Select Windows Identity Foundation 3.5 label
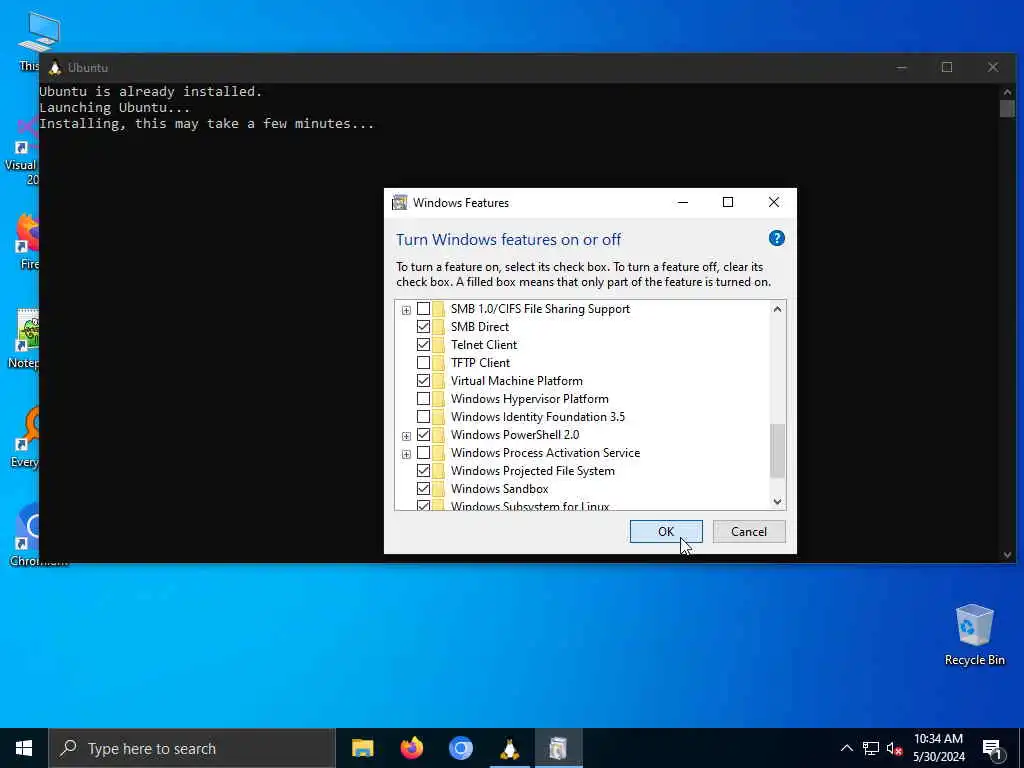The height and width of the screenshot is (768, 1024). [x=537, y=417]
